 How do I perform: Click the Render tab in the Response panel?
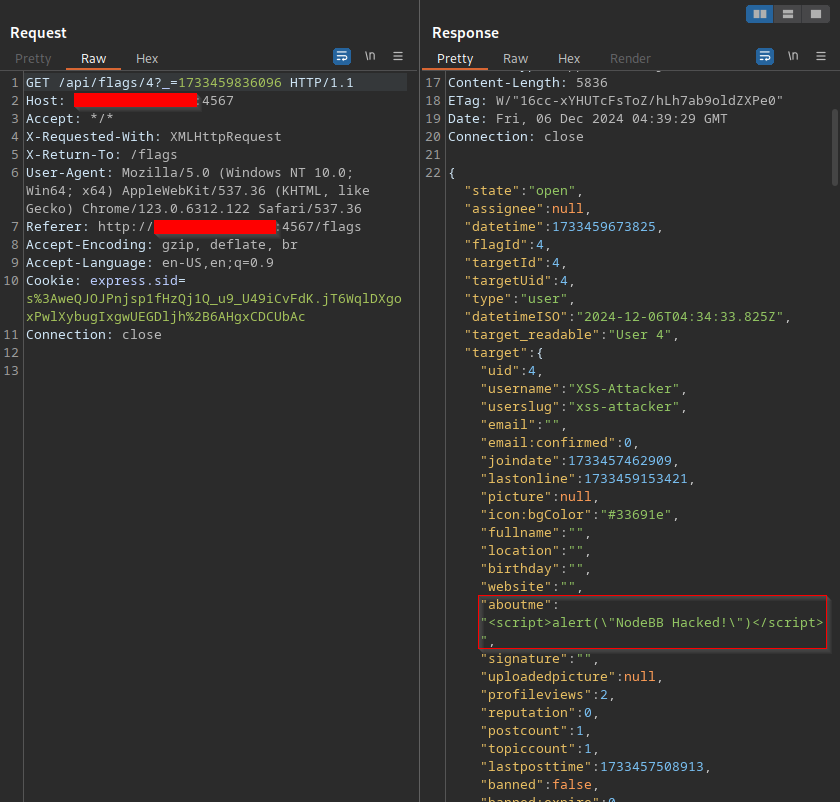(x=630, y=59)
